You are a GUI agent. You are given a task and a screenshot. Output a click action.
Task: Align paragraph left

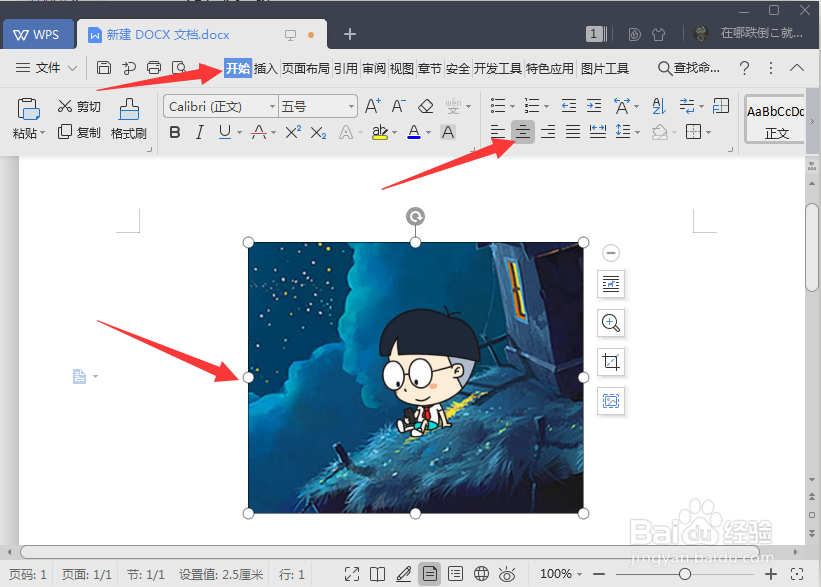(x=498, y=131)
